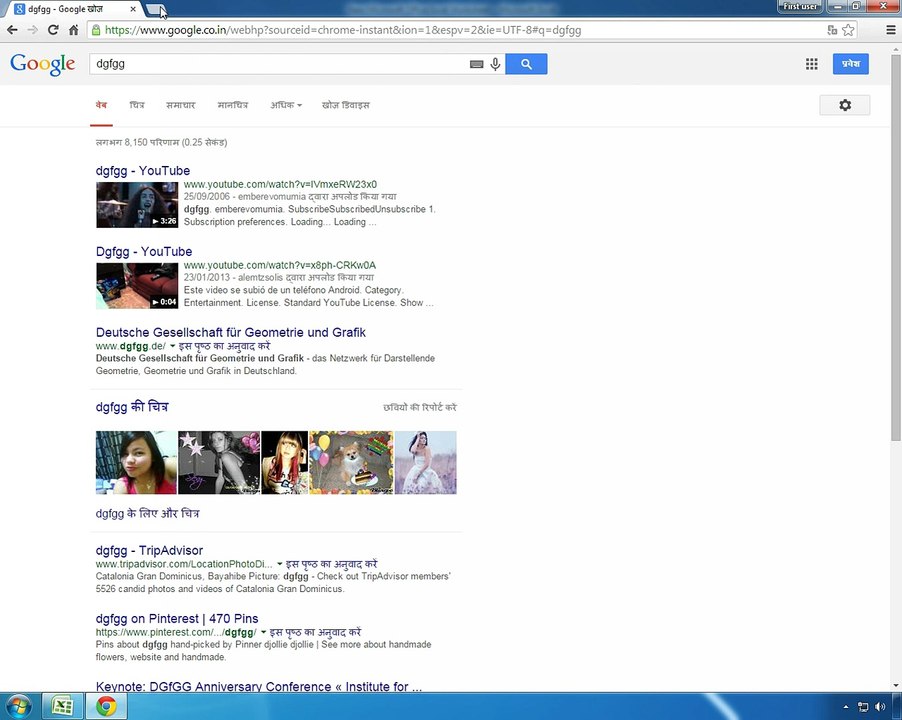Click the scrollbar down arrow

pos(896,685)
